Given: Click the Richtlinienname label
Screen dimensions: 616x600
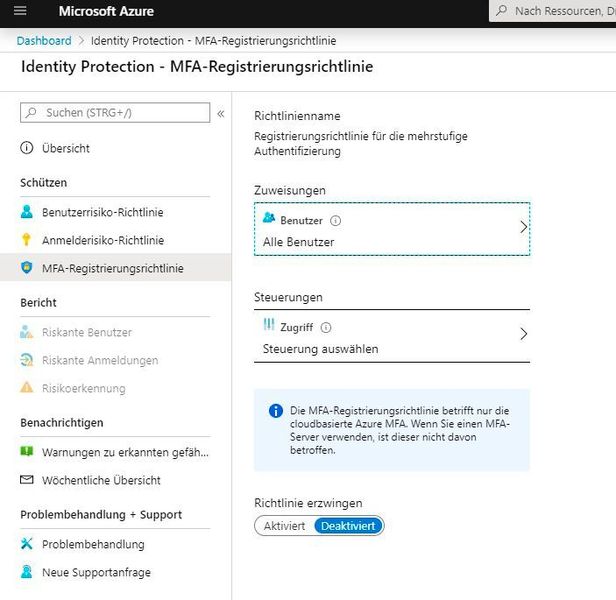Looking at the screenshot, I should pyautogui.click(x=297, y=116).
